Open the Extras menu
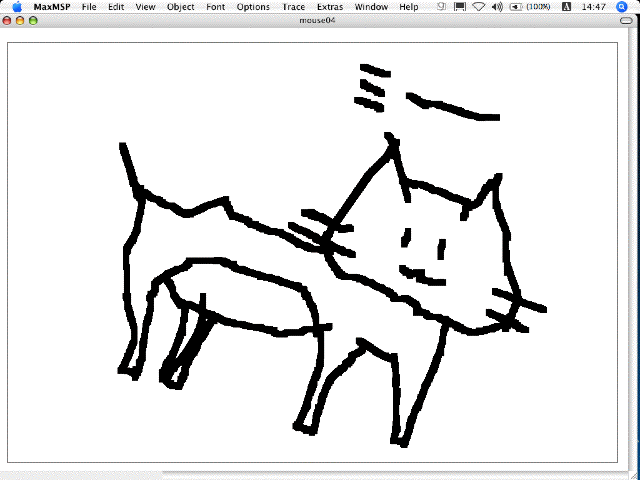This screenshot has width=640, height=480. click(x=330, y=7)
